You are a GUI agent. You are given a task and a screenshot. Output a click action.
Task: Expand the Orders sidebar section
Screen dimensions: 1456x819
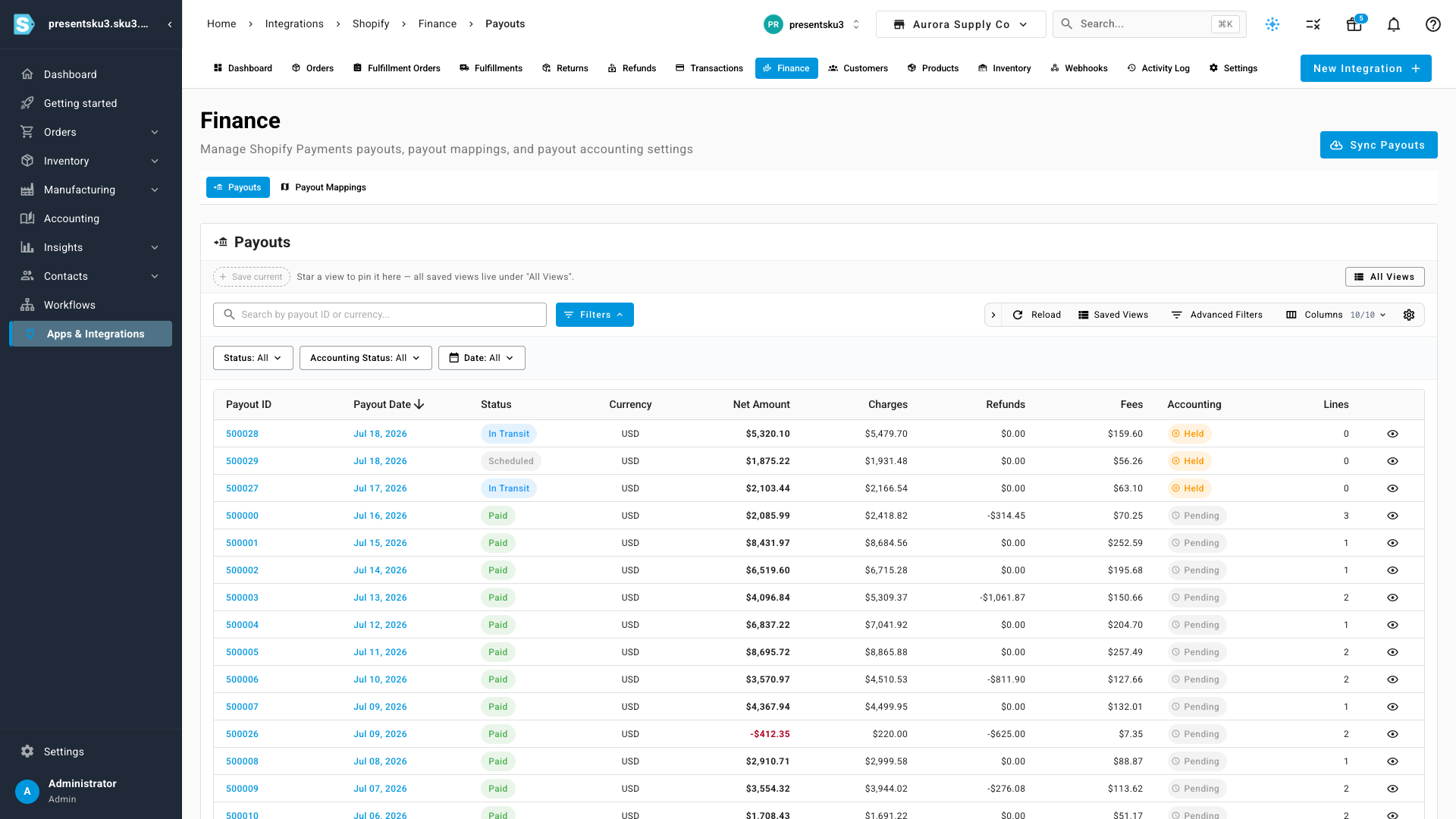click(155, 132)
